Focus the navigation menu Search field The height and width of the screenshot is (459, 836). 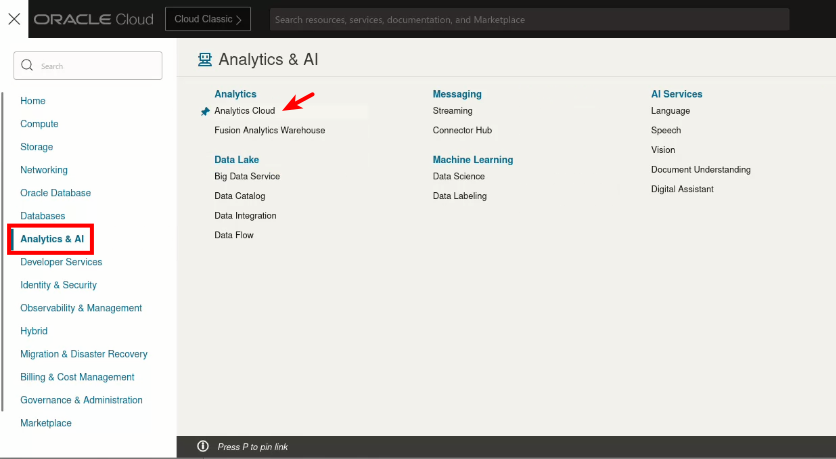coord(88,66)
